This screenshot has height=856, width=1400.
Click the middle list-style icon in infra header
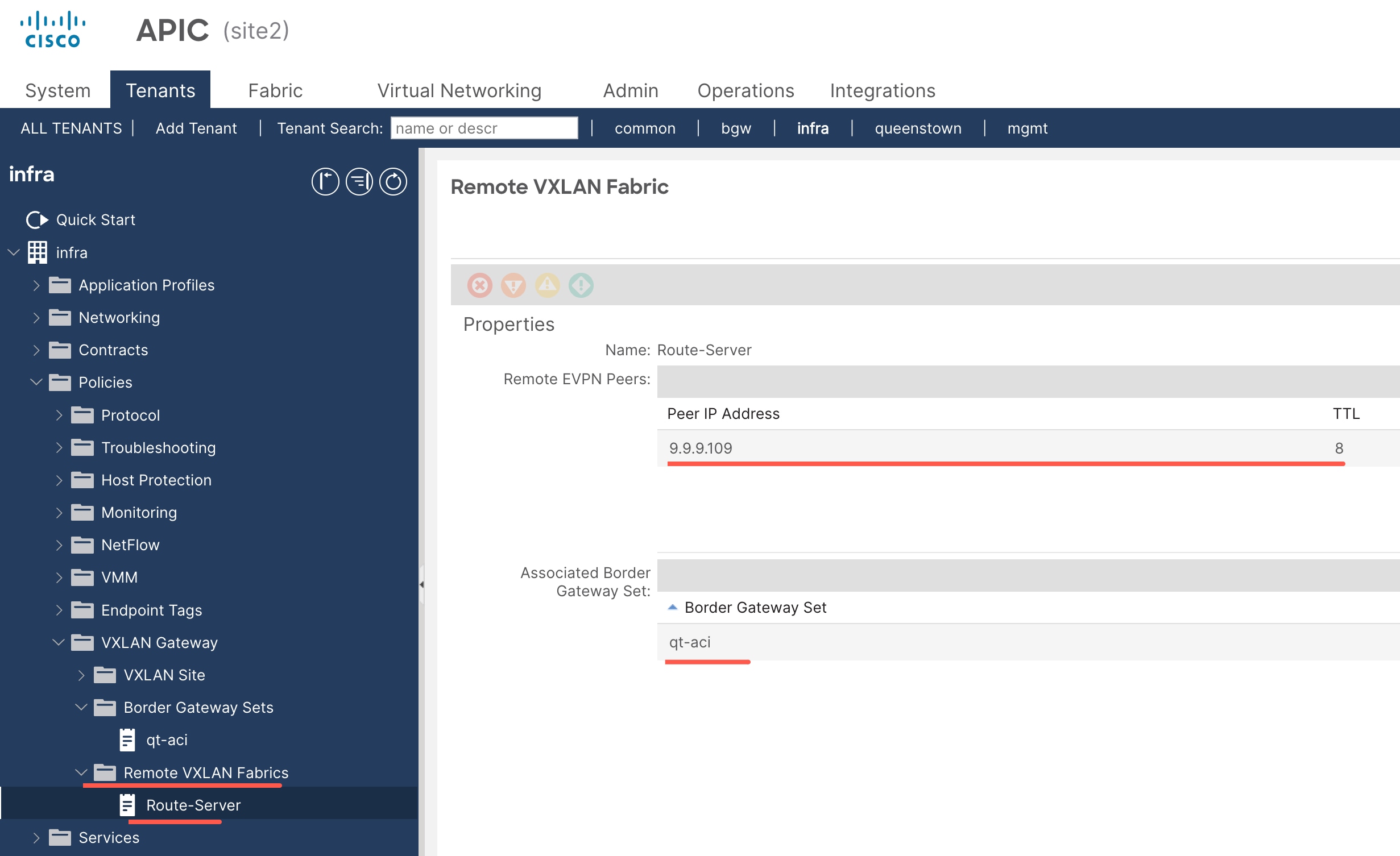[359, 182]
